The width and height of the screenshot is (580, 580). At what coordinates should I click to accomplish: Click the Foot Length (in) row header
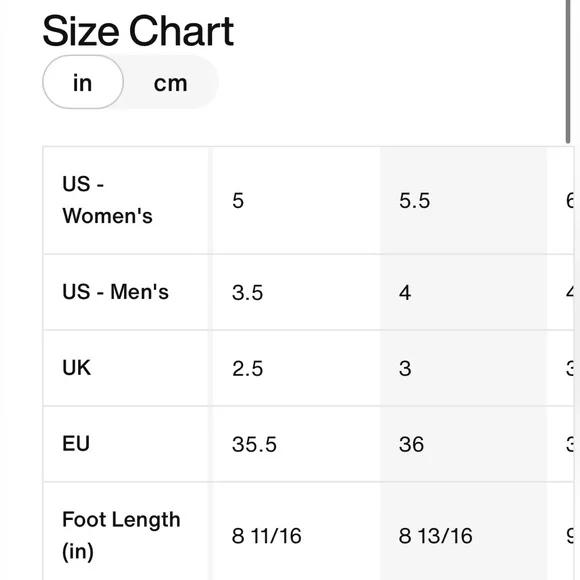tap(126, 533)
